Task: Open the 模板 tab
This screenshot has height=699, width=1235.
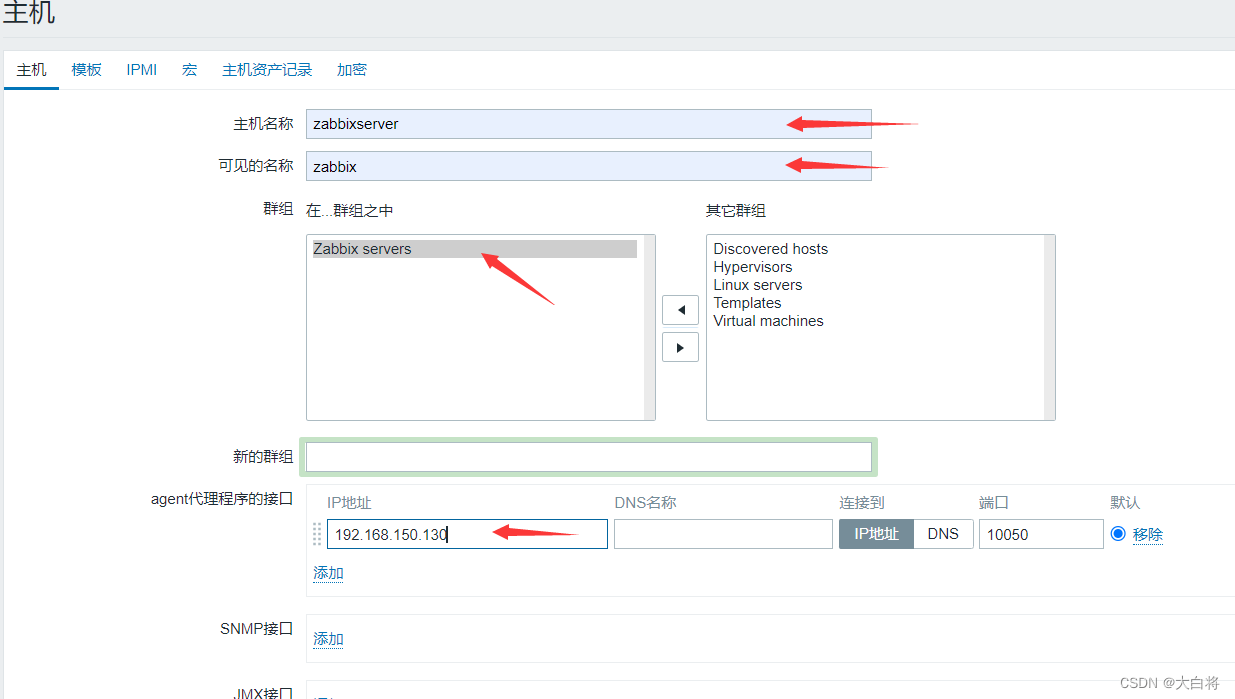Action: 86,69
